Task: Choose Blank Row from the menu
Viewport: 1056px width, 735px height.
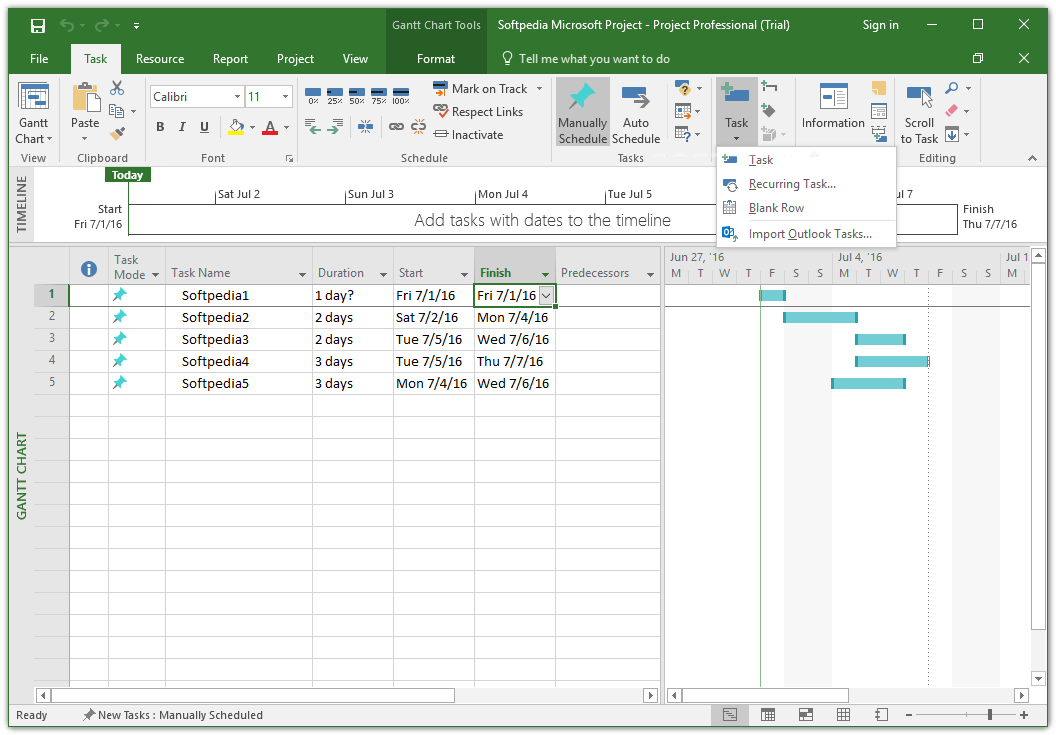Action: click(x=806, y=208)
